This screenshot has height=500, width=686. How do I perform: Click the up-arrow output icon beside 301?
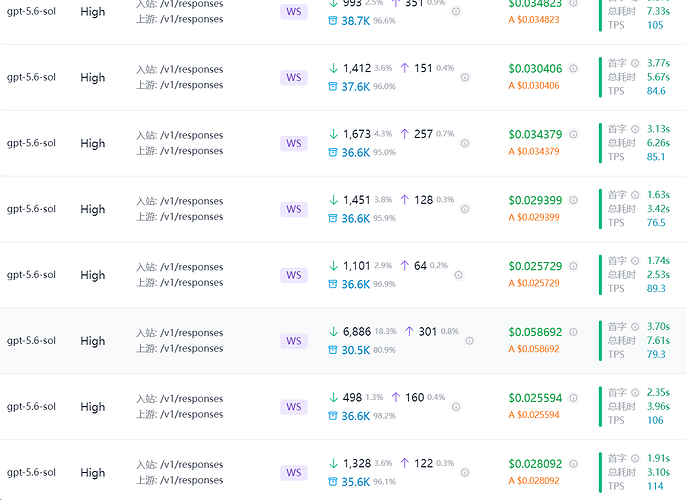[x=409, y=332]
